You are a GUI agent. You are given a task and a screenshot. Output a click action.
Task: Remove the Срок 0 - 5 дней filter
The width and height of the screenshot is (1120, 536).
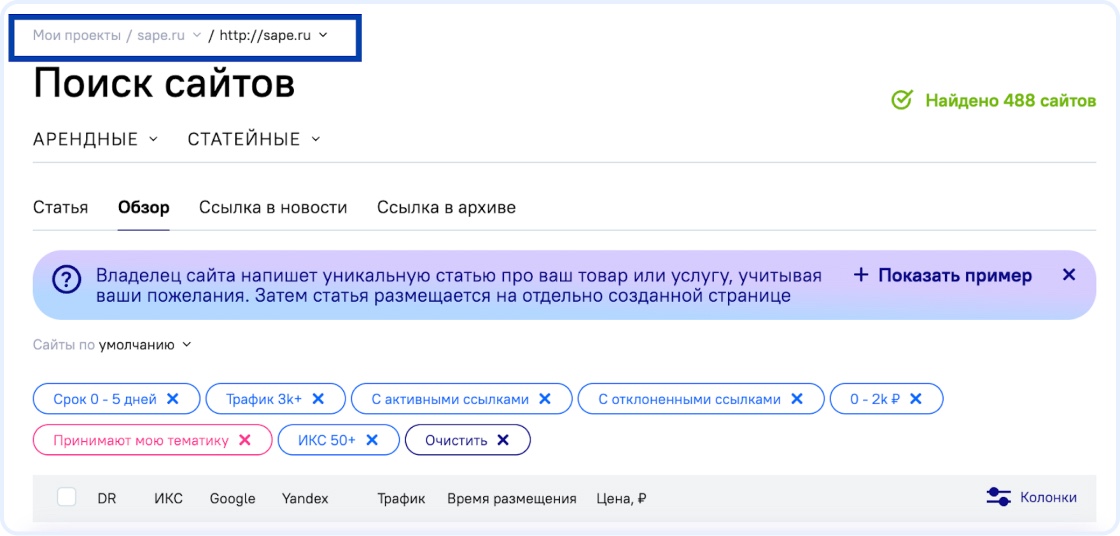pos(173,399)
